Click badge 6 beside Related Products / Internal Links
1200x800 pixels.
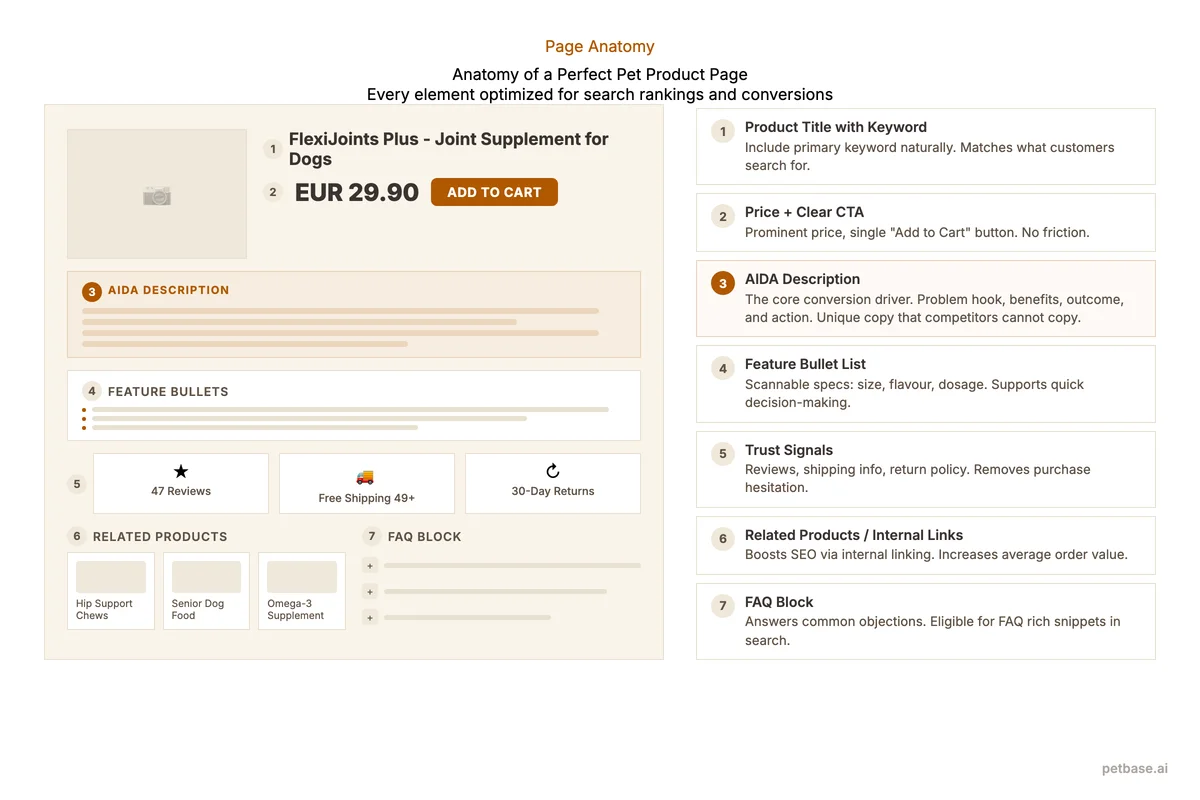pyautogui.click(x=722, y=539)
